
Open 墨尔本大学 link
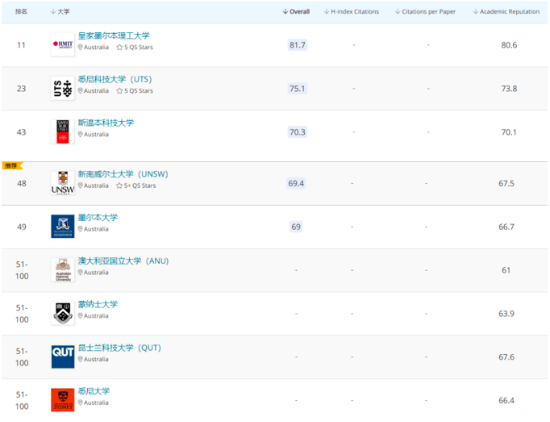[98, 217]
